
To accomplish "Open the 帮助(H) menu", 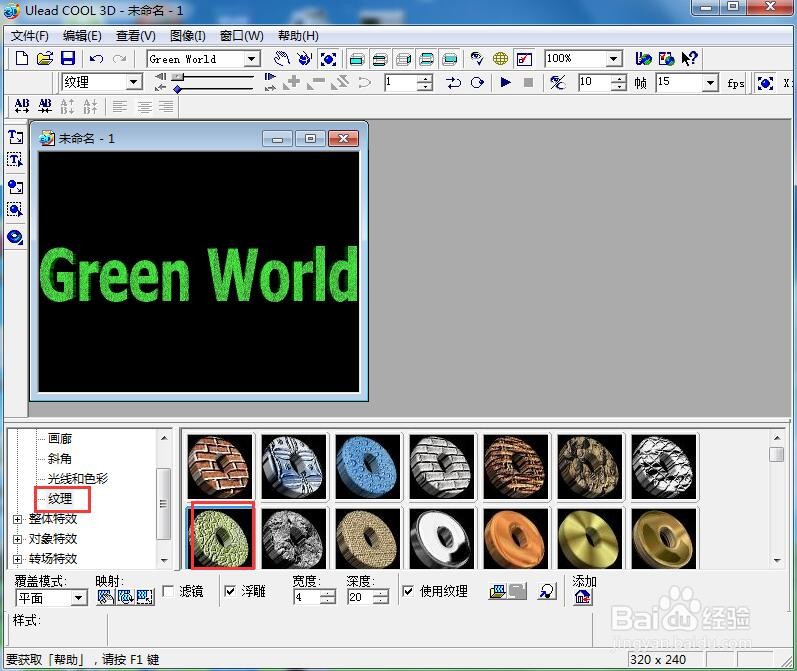I will click(x=298, y=36).
